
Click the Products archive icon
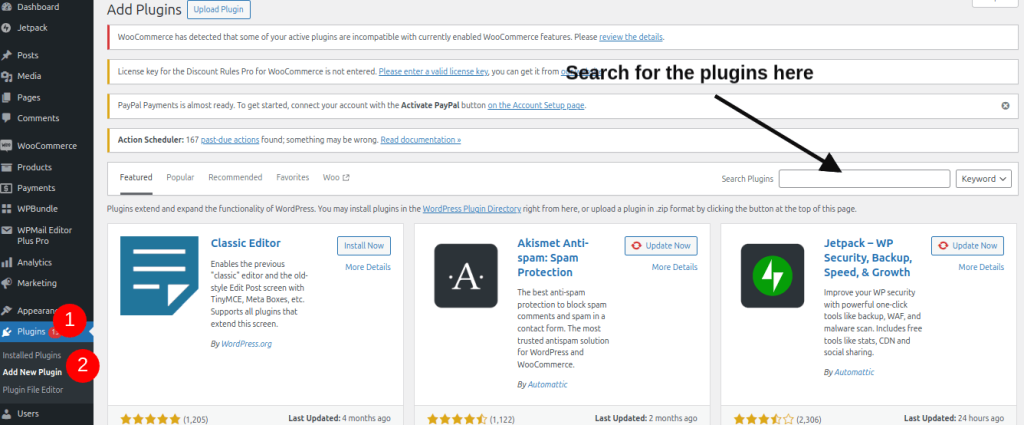tap(7, 167)
